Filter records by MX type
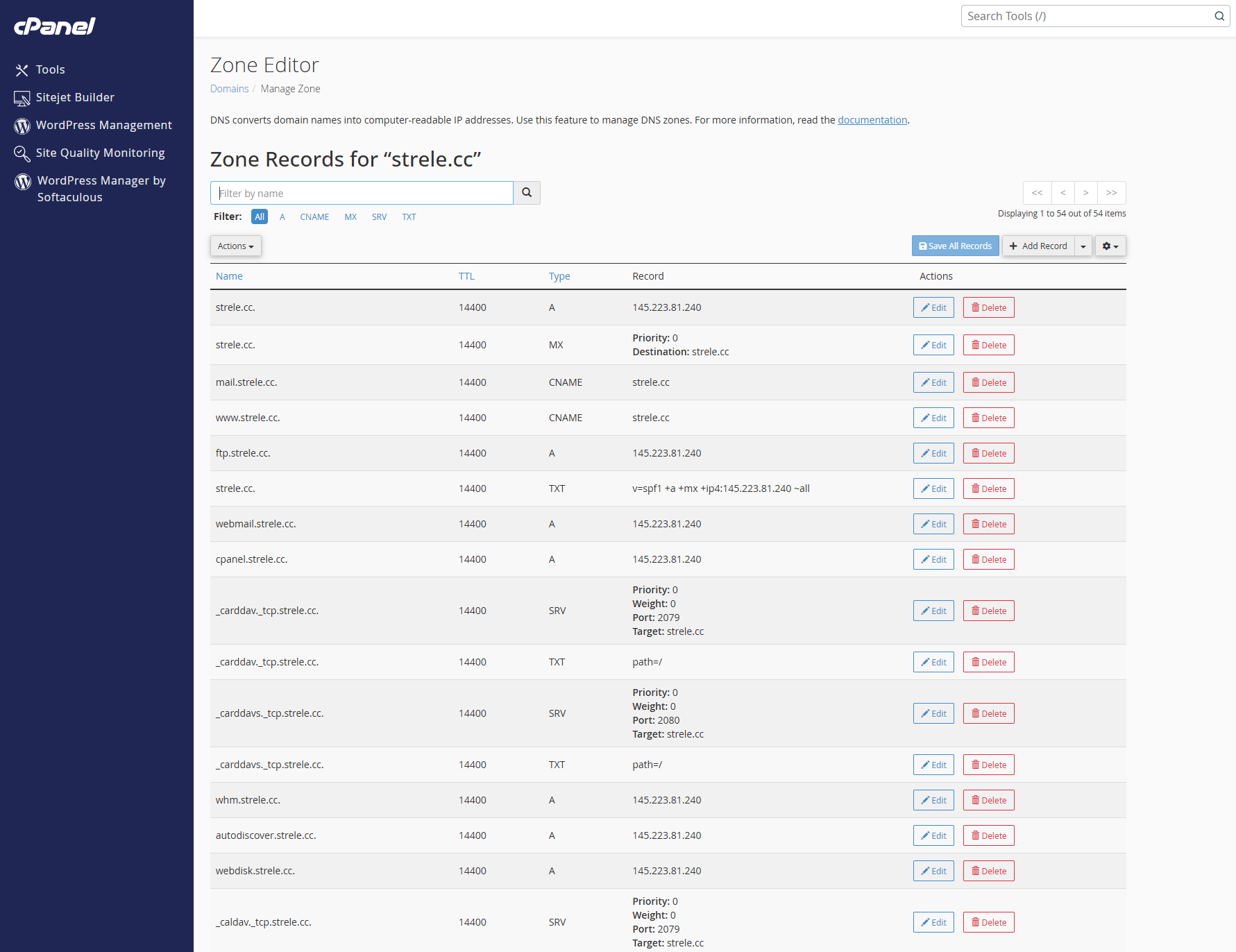 coord(350,217)
